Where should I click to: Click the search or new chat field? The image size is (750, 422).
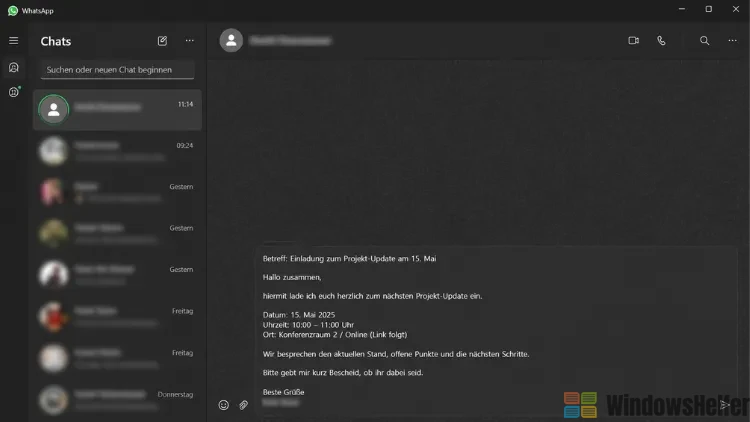tap(118, 70)
